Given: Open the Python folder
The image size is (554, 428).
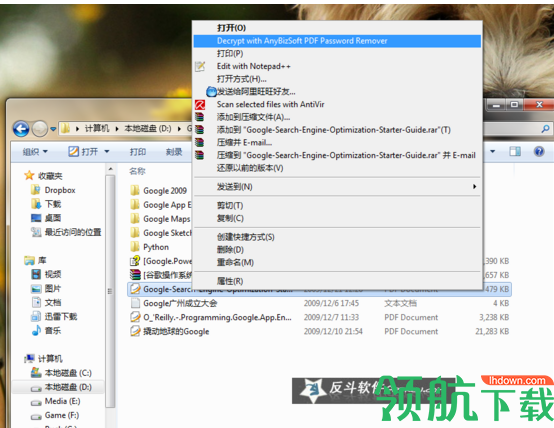Looking at the screenshot, I should (149, 247).
